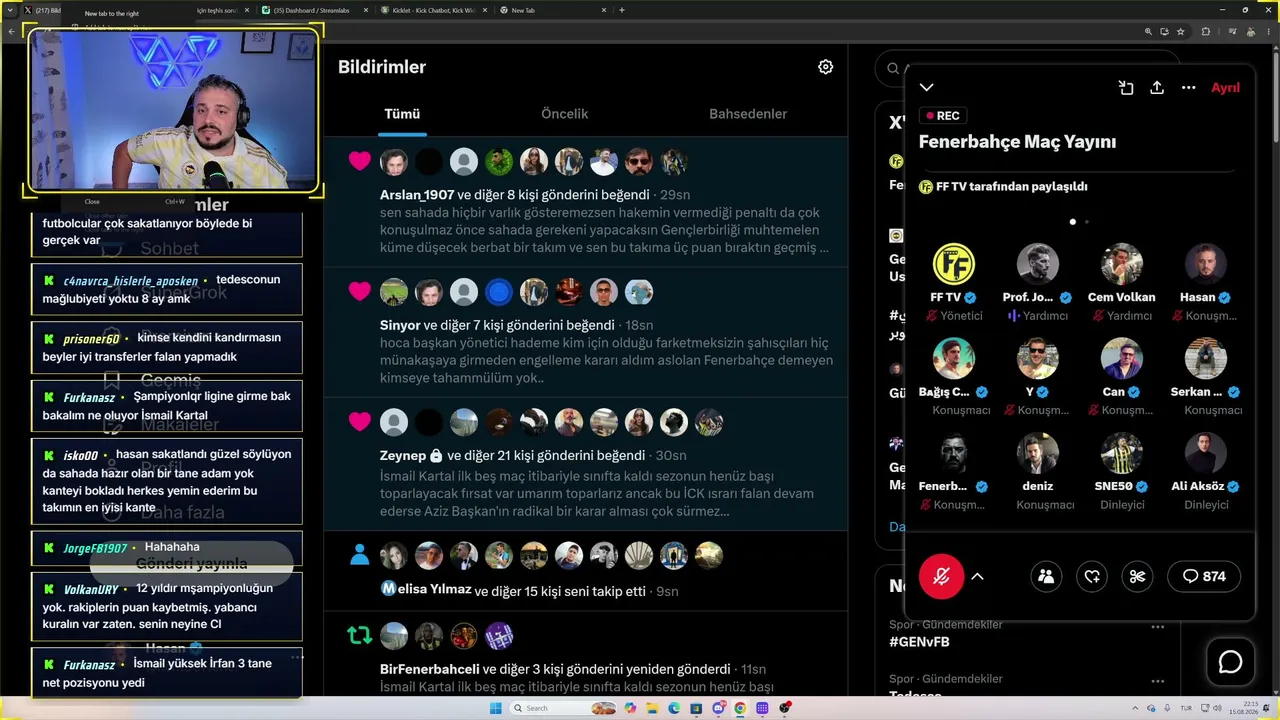Click JorgeFB1907 chat username
Screen dimensions: 1280x720
click(x=95, y=548)
